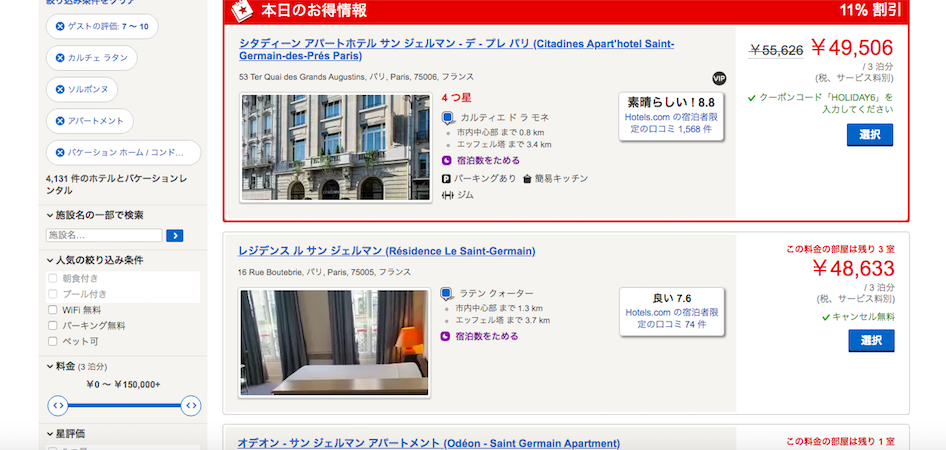
Task: Click the VIP badge on Citadines listing
Action: 719,78
